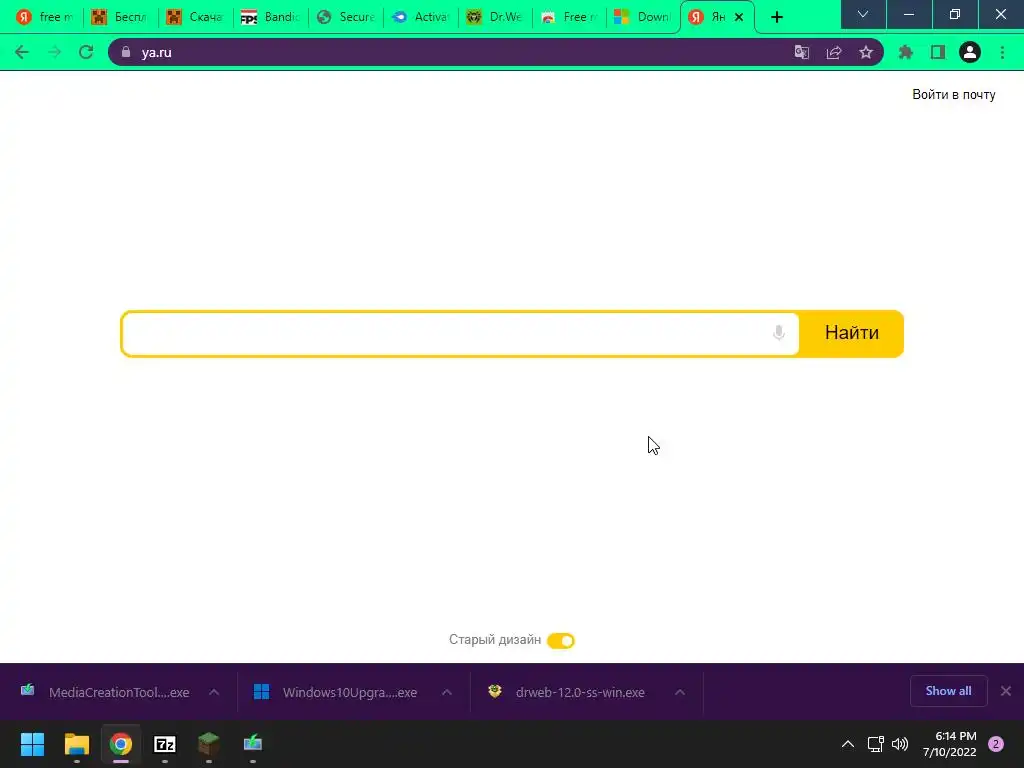This screenshot has width=1024, height=768.
Task: Close the downloads bar
Action: (x=1006, y=691)
